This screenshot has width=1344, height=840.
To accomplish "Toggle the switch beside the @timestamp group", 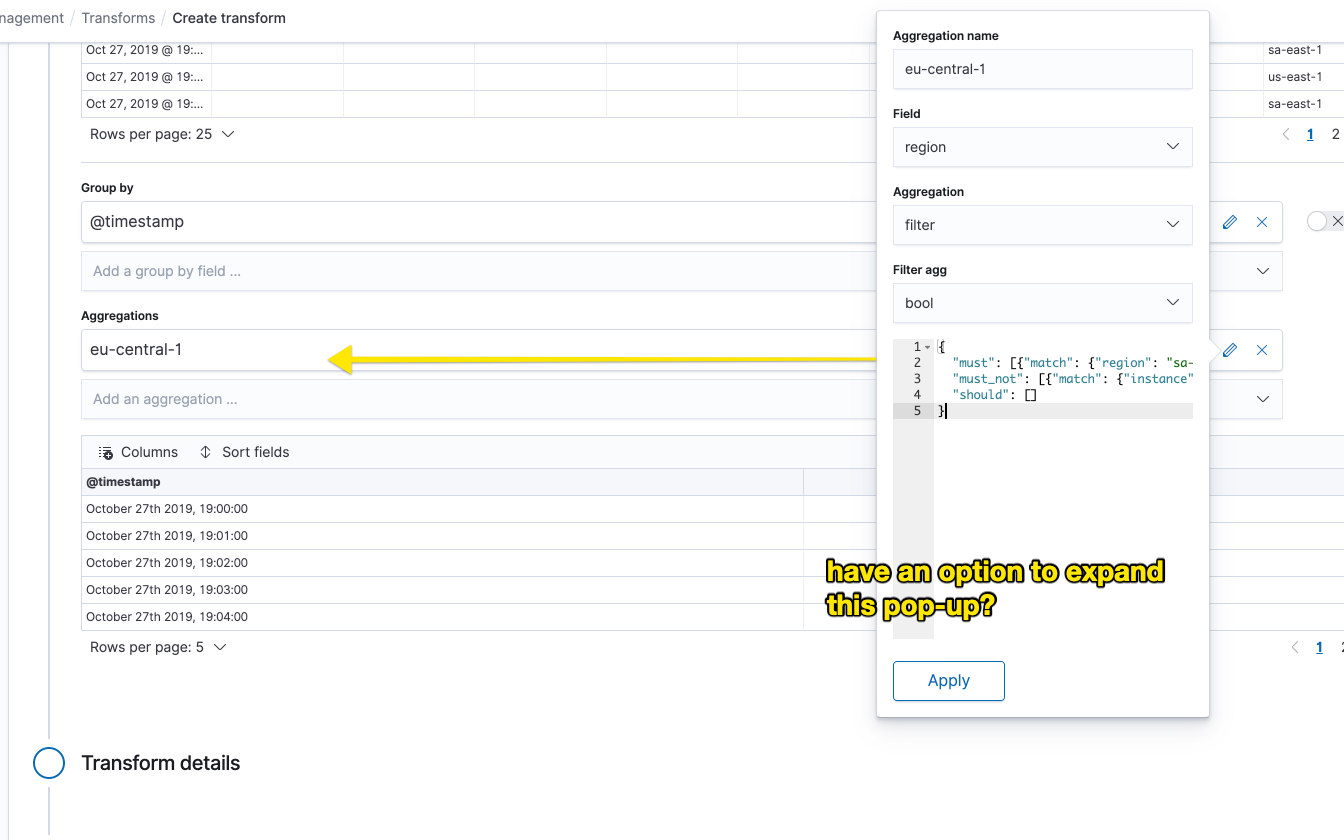I will 1325,221.
